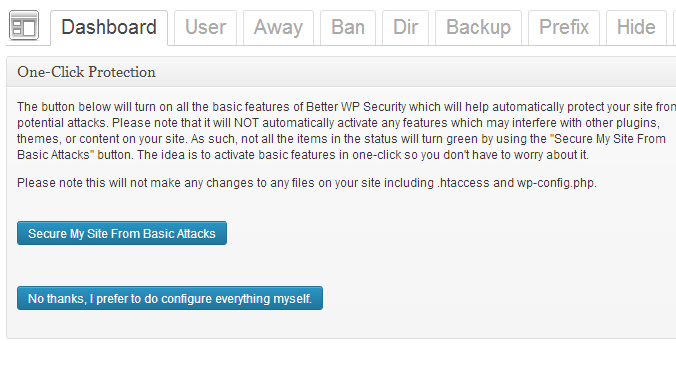Choose No thanks, configure everything myself button
This screenshot has height=368, width=676.
(170, 298)
